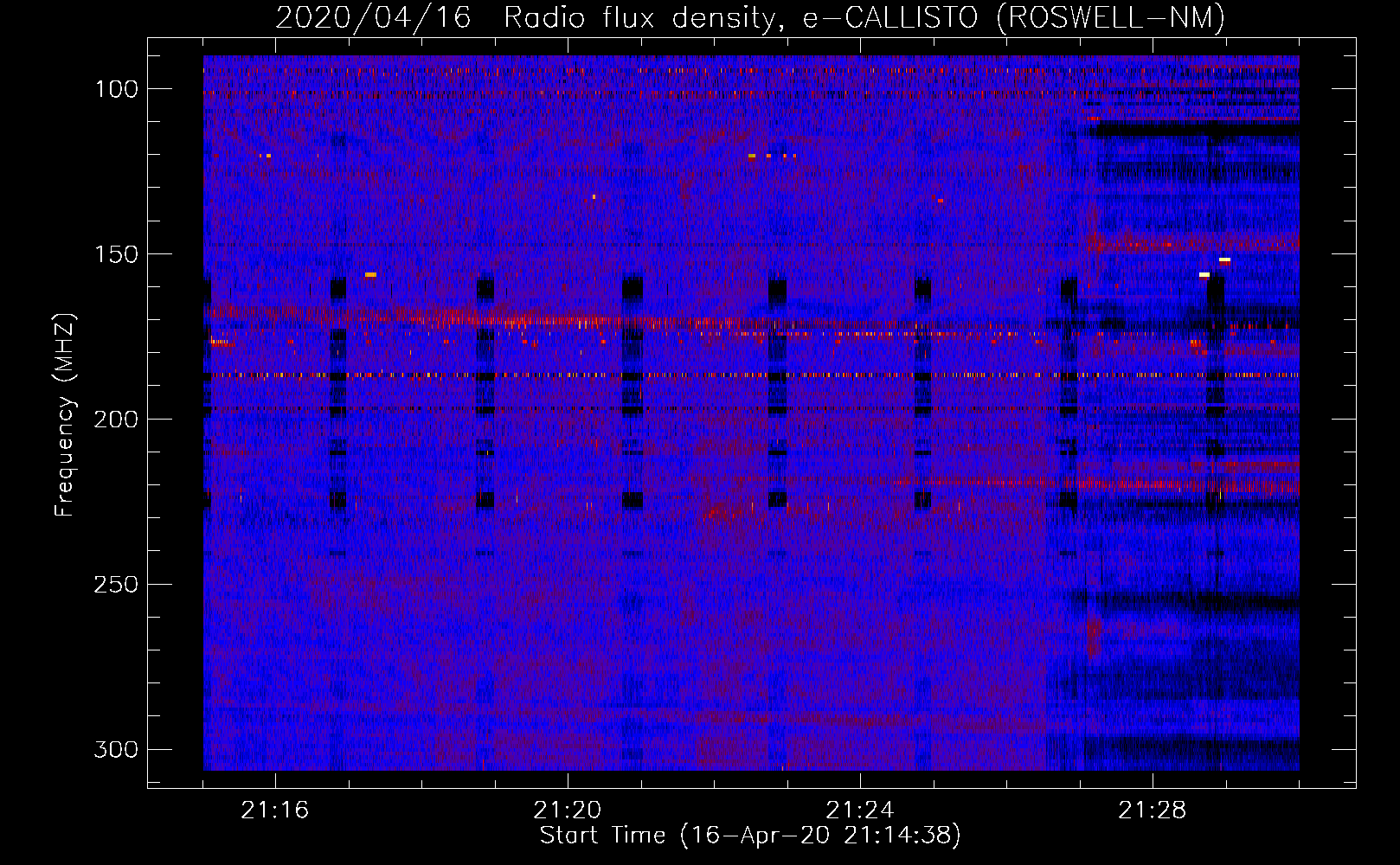Click the '300' frequency tick label
The image size is (1400, 865).
tap(116, 749)
